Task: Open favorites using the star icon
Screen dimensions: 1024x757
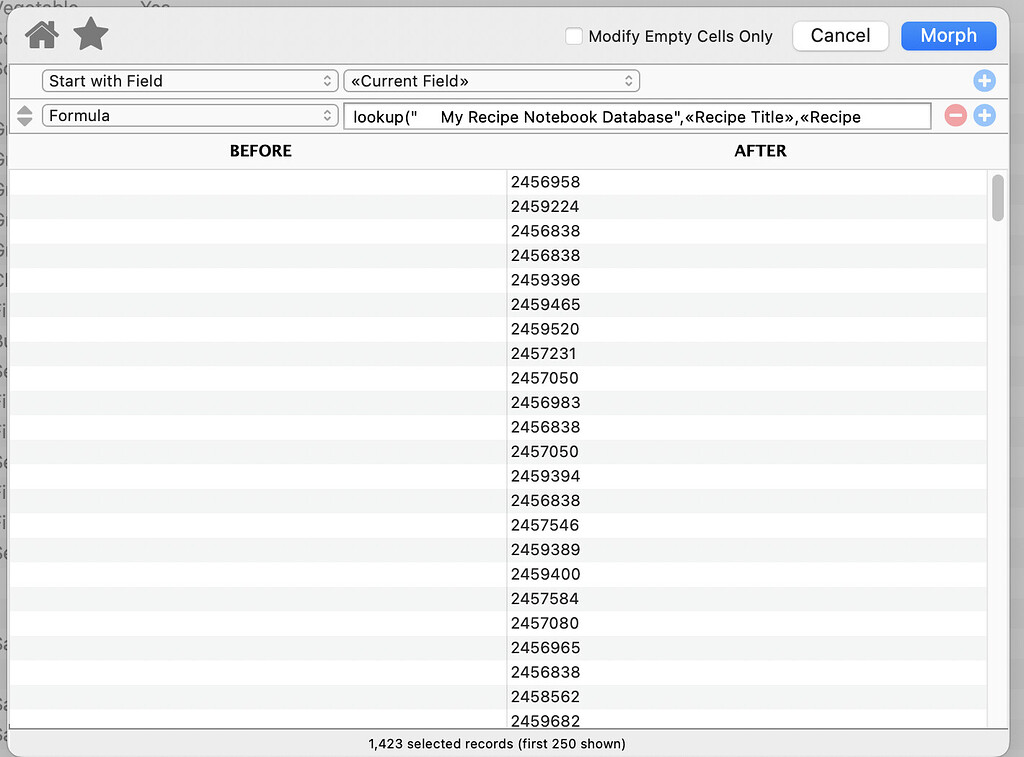Action: point(90,34)
